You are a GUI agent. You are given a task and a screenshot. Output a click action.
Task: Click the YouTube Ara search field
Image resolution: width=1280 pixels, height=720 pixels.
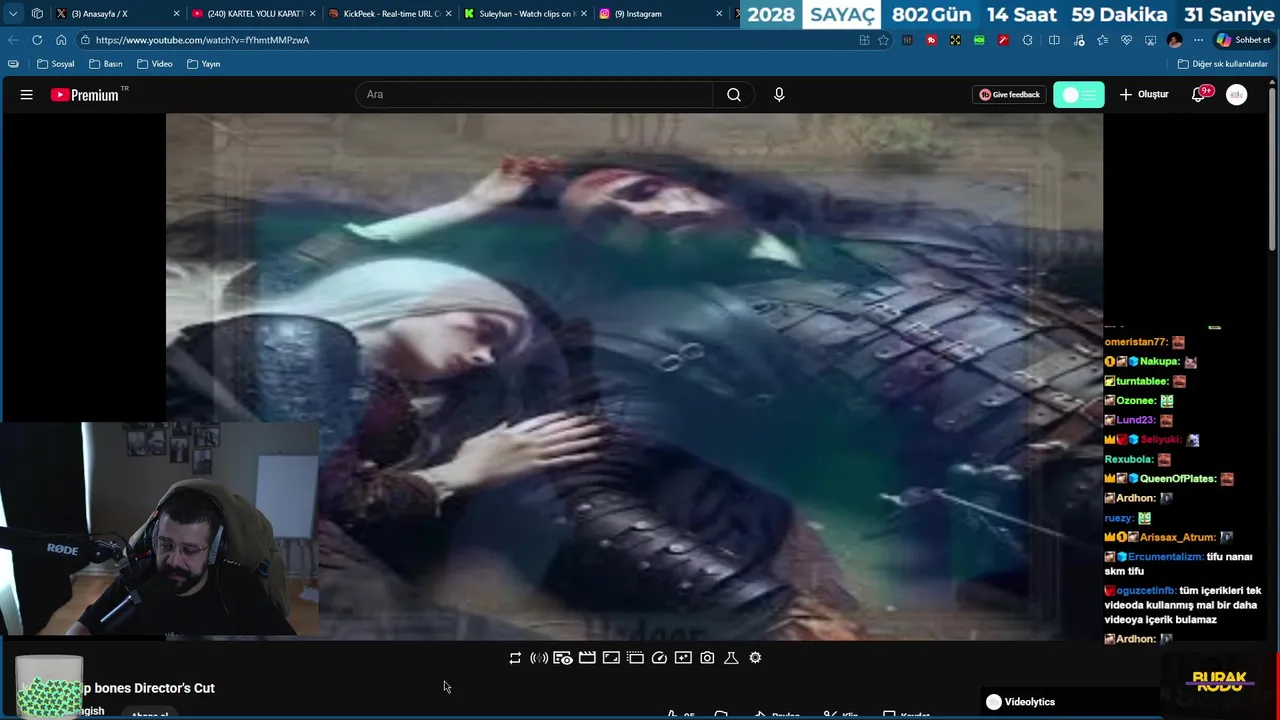535,95
